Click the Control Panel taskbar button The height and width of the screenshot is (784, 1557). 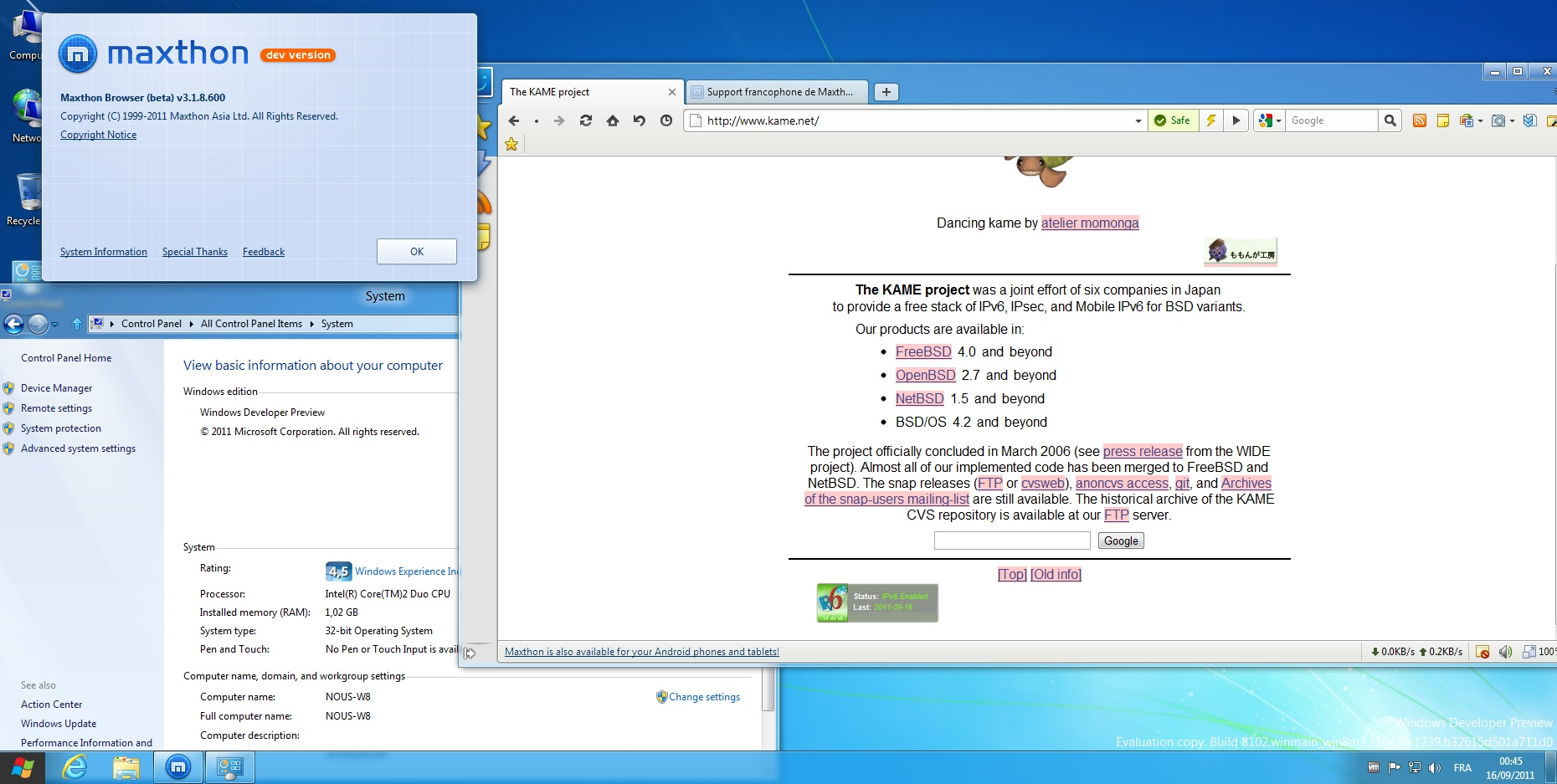pyautogui.click(x=229, y=767)
